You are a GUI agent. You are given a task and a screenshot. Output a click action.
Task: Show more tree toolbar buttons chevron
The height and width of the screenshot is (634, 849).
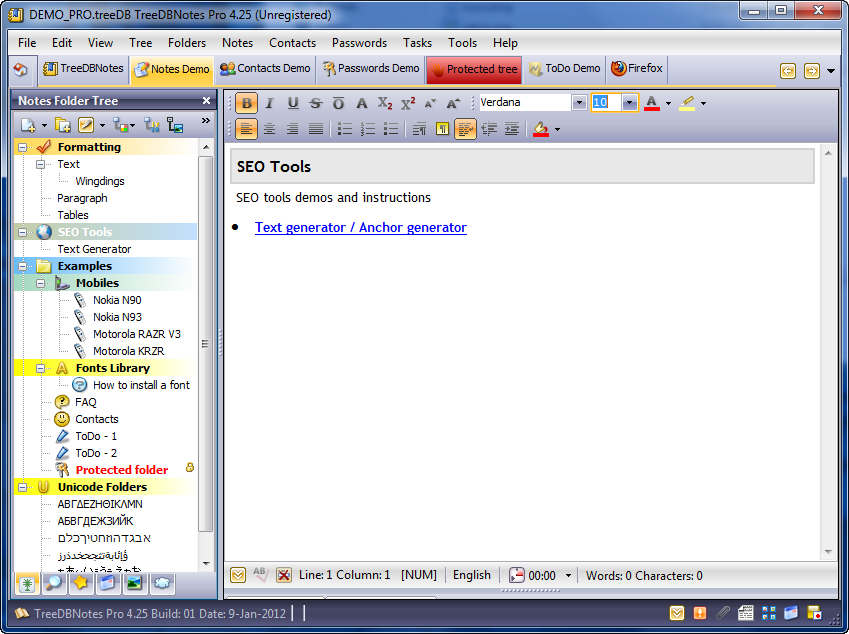[x=206, y=121]
